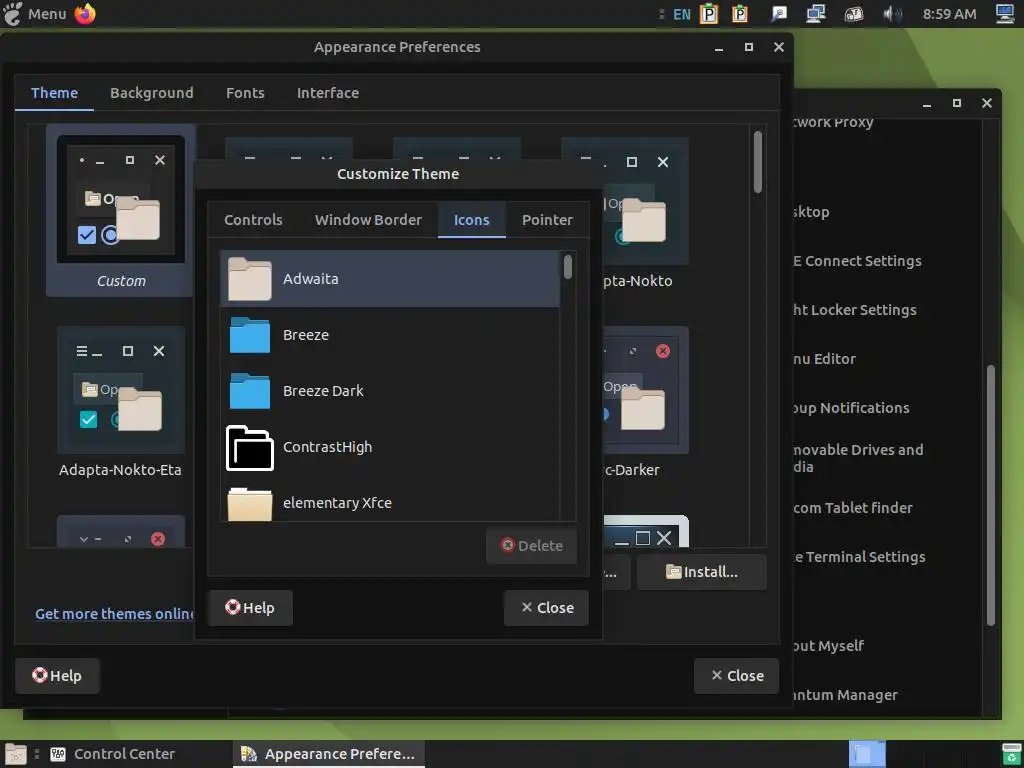Launch Firefox from the top panel
This screenshot has height=768, width=1024.
coord(85,14)
